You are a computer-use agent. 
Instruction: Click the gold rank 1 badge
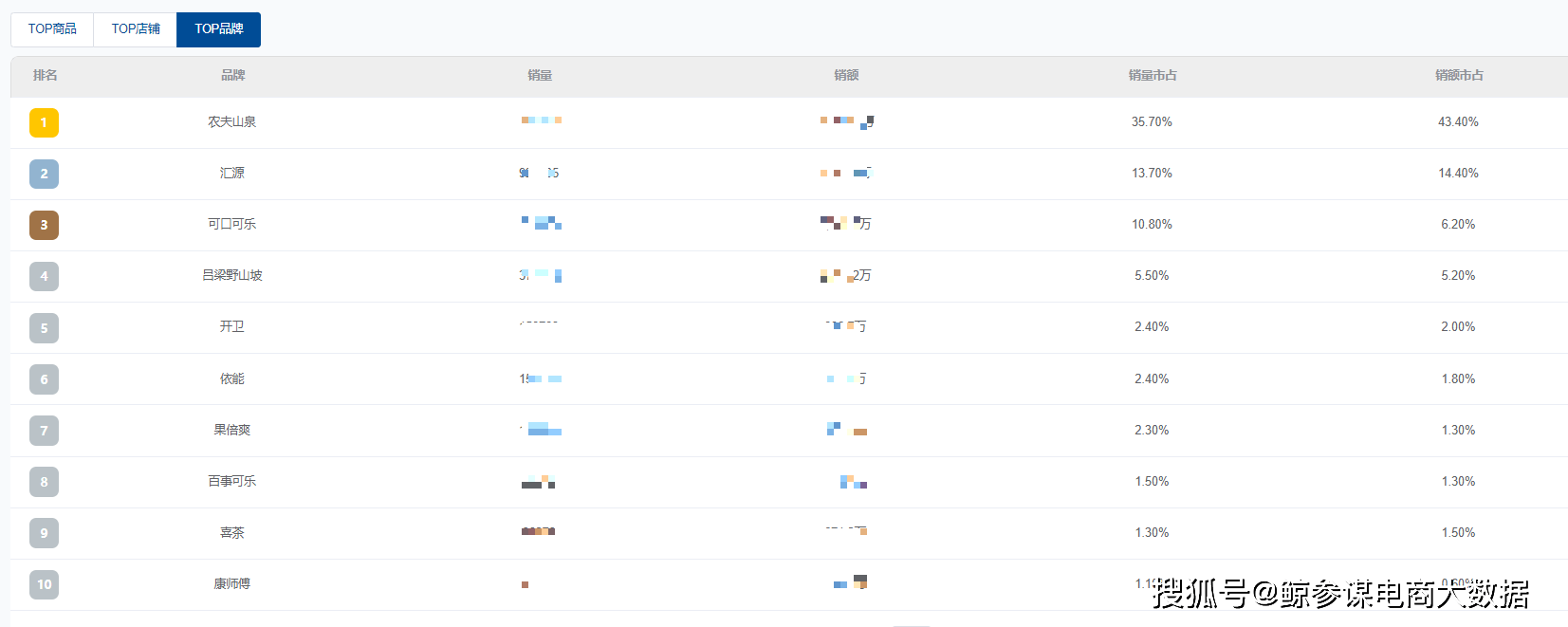[x=44, y=122]
